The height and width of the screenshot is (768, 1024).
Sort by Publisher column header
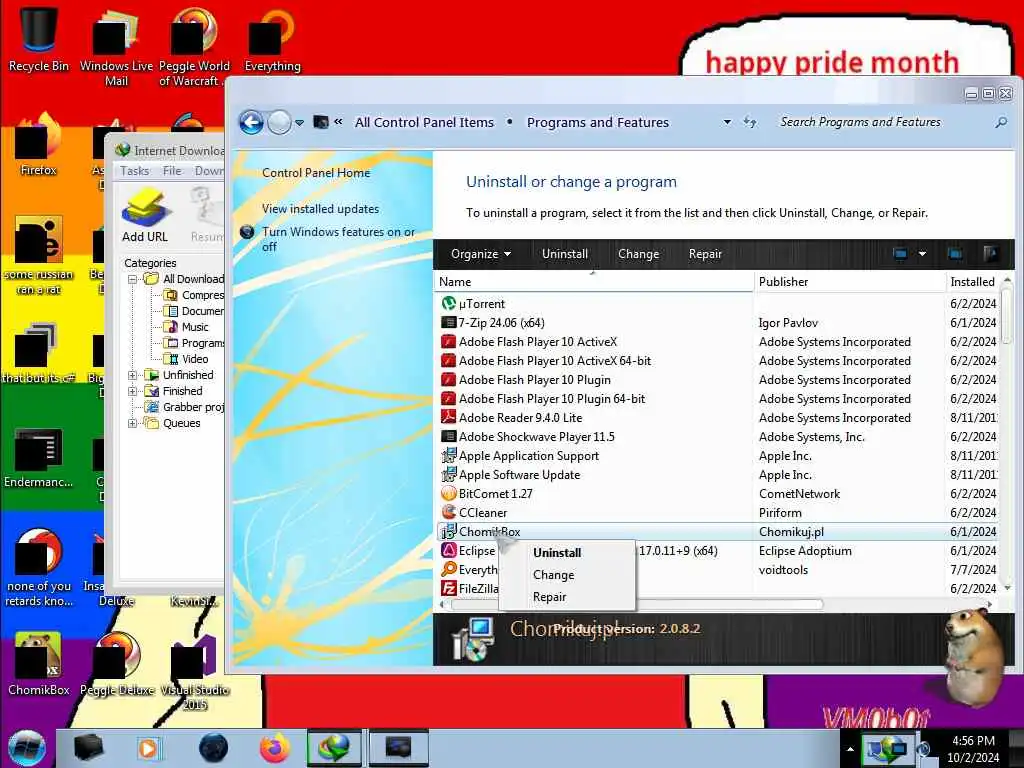pyautogui.click(x=850, y=282)
